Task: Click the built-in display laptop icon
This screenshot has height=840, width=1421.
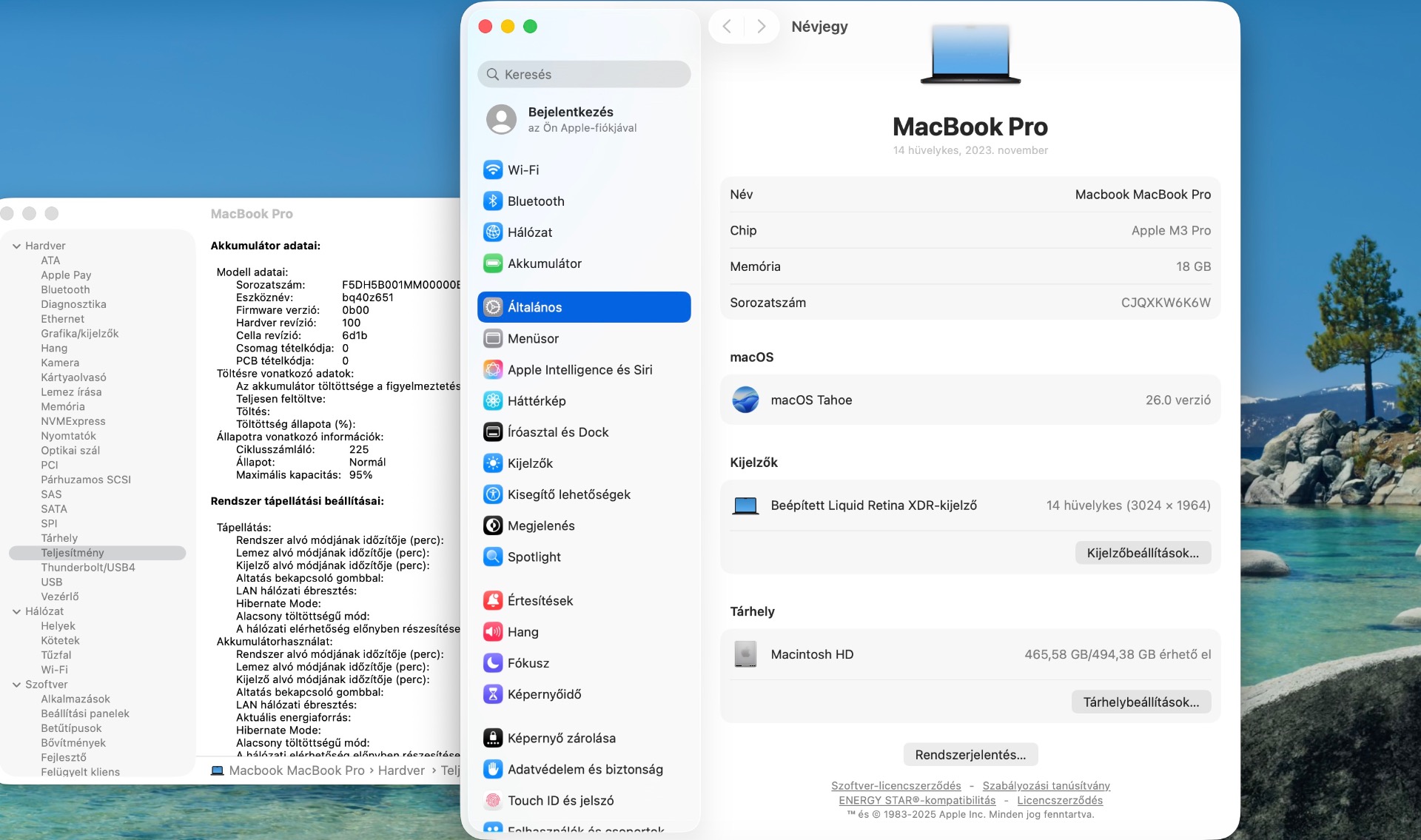Action: point(745,505)
